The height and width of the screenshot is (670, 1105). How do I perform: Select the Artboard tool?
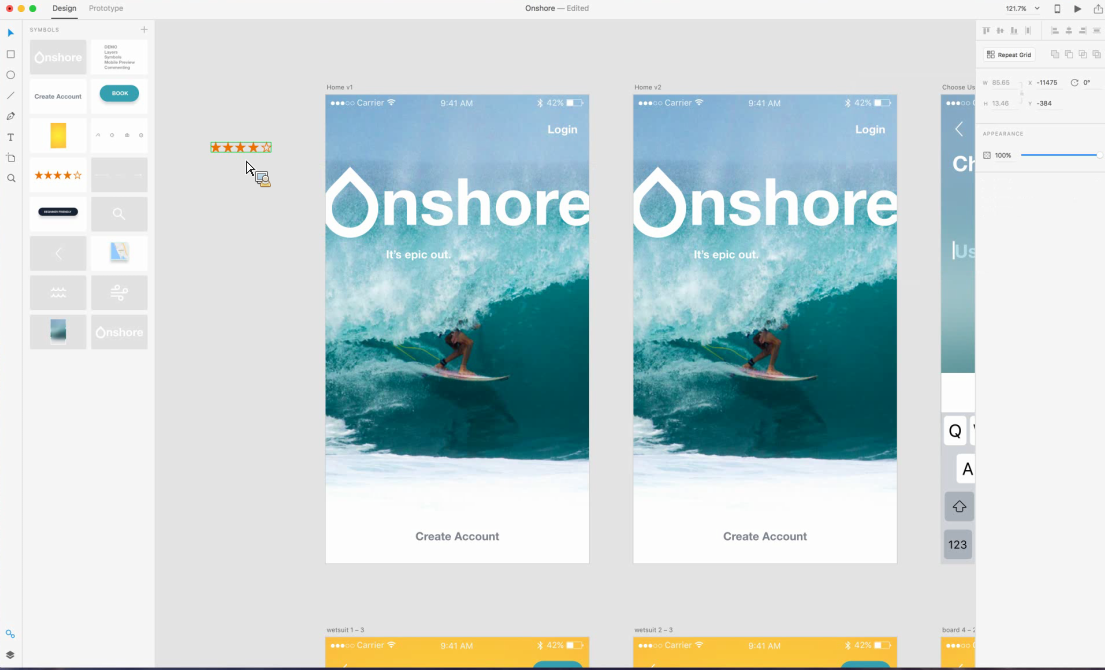pos(10,157)
